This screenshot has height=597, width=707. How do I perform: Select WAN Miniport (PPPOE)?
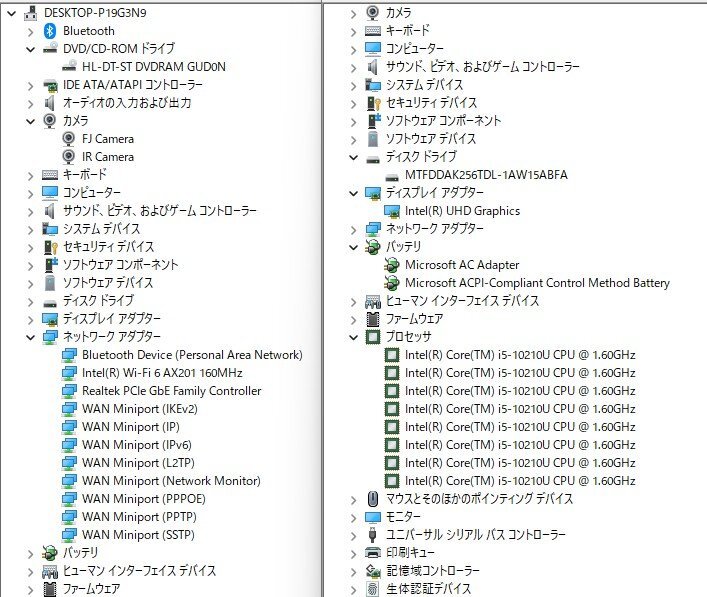coord(144,499)
